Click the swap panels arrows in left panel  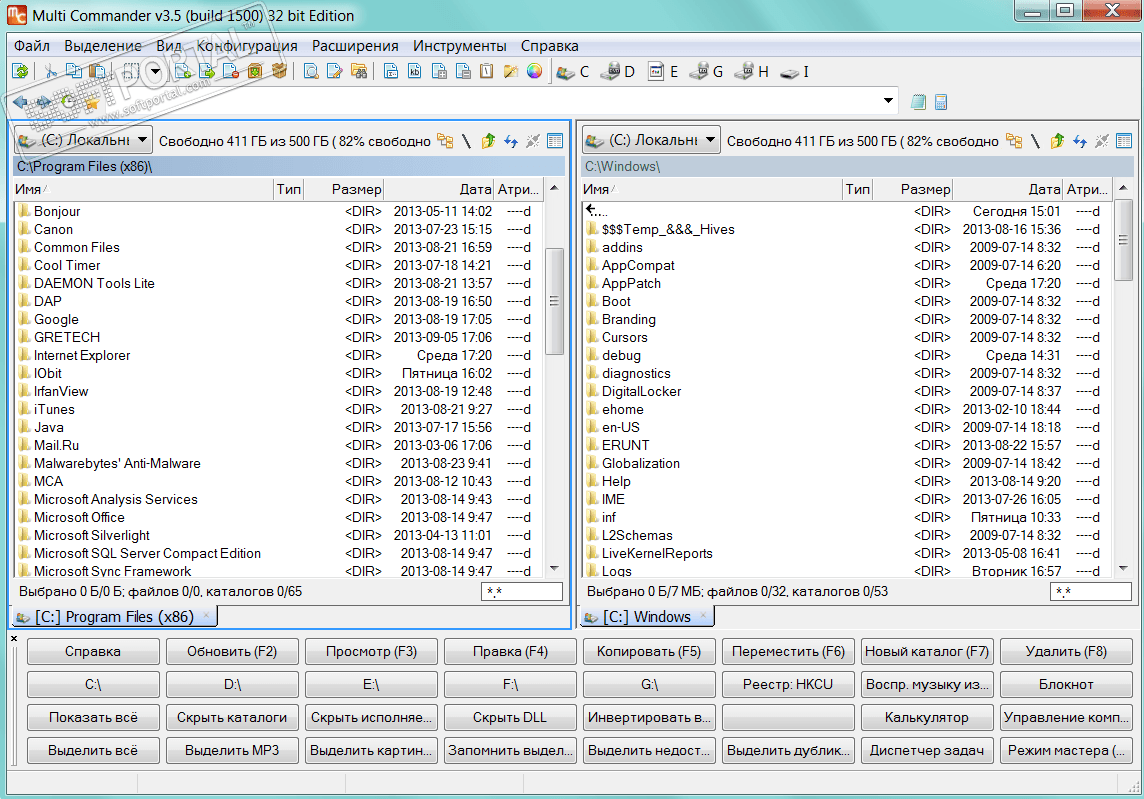click(511, 141)
